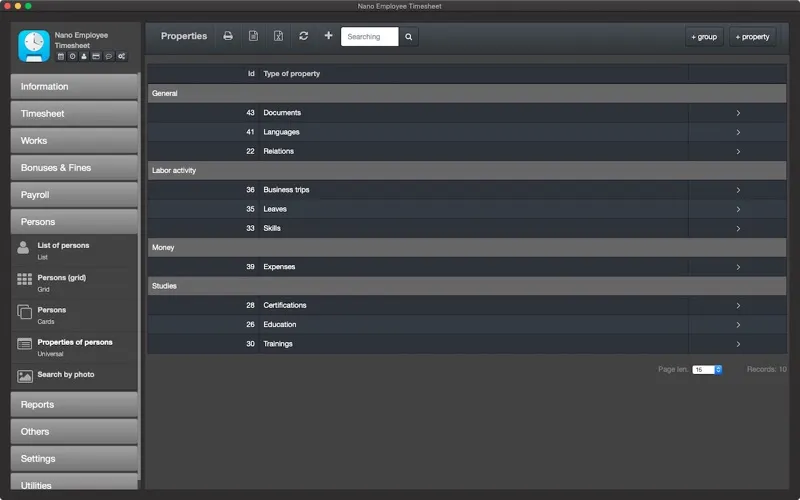Viewport: 800px width, 500px height.
Task: Expand the Leaves row chevron
Action: pos(738,209)
